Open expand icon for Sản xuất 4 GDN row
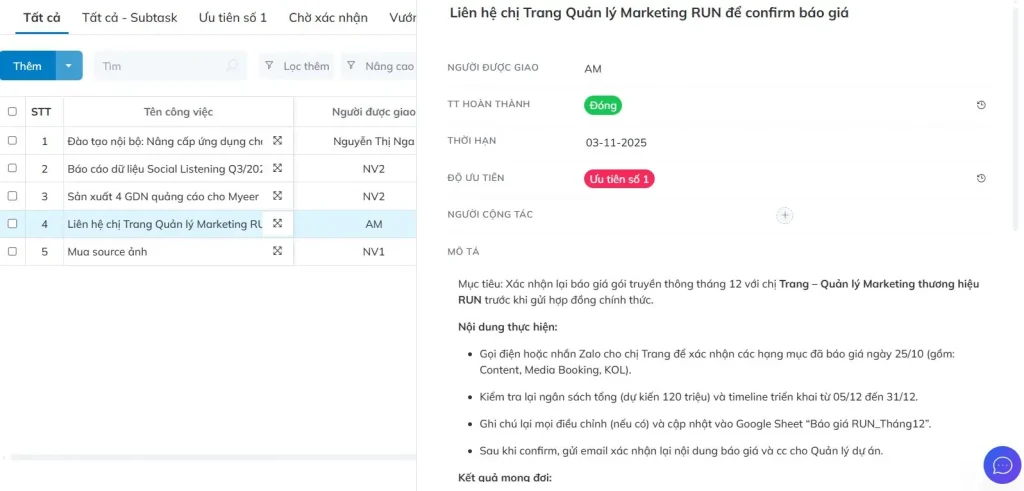Viewport: 1024px width, 491px height. (278, 196)
